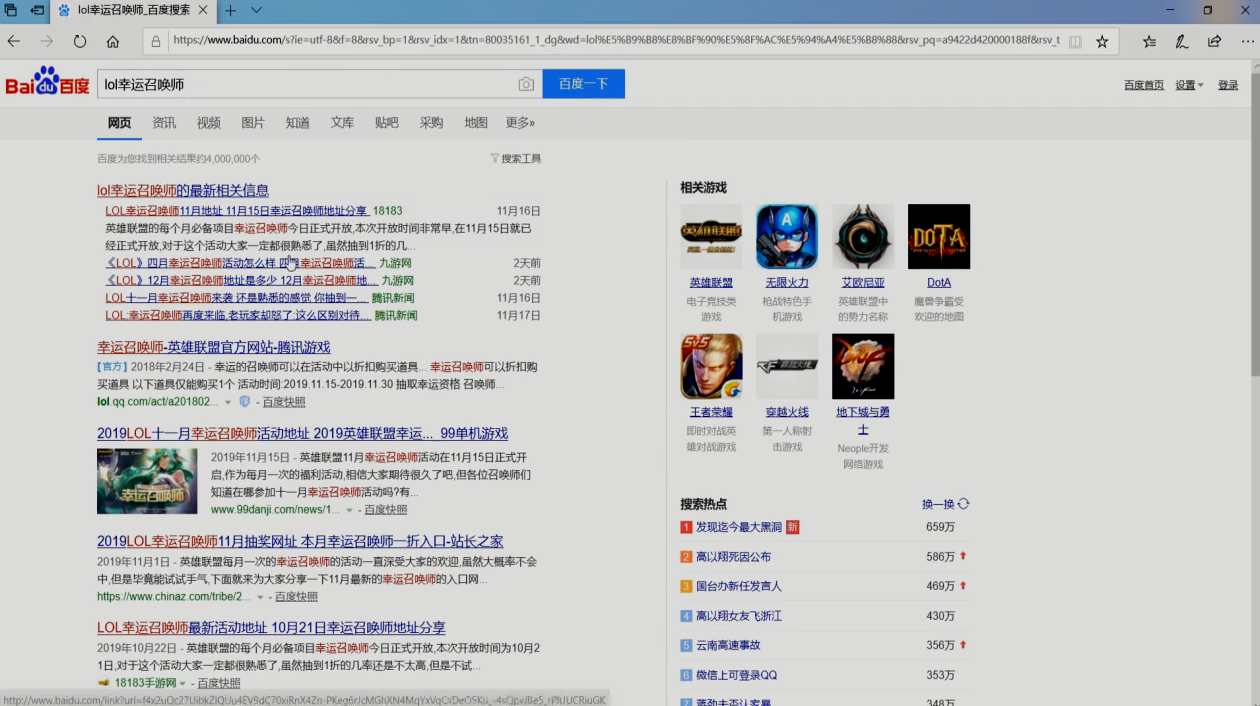Screen dimensions: 1260x706
Task: Click 艾欧尼亚 game icon
Action: tap(863, 236)
